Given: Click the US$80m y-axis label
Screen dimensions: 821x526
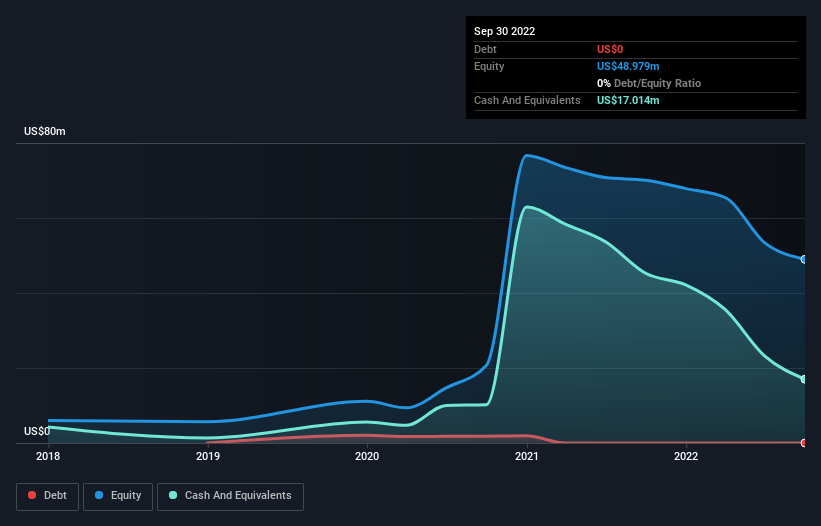Looking at the screenshot, I should [x=45, y=131].
